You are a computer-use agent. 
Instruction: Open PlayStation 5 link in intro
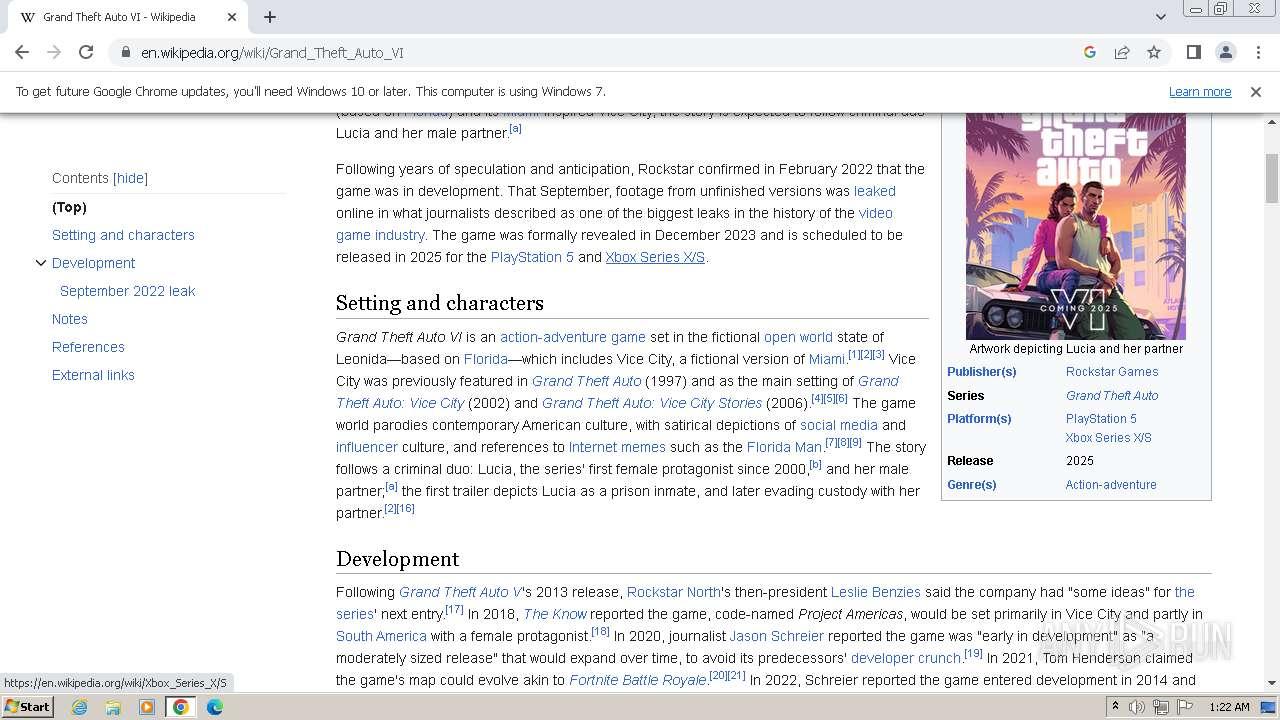(x=532, y=257)
